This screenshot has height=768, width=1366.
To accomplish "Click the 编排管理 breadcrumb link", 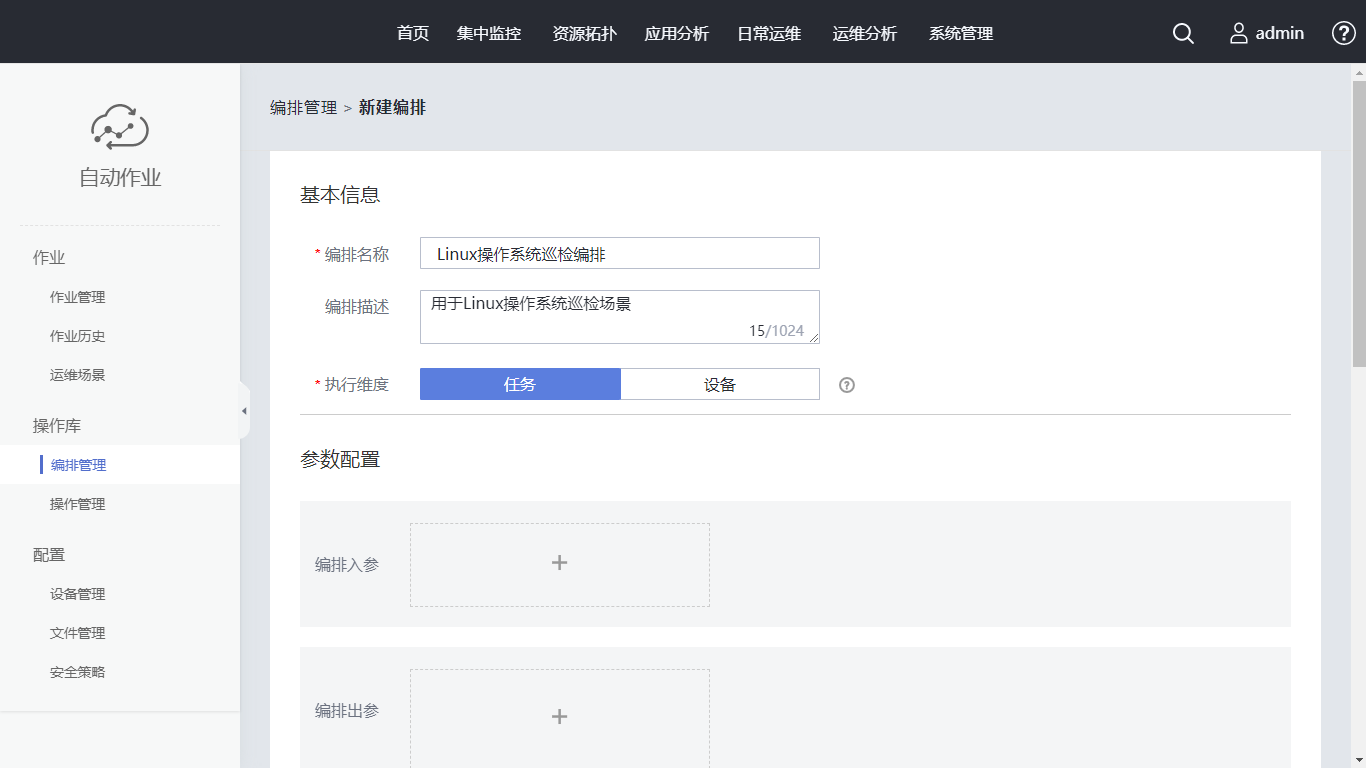I will [x=303, y=107].
